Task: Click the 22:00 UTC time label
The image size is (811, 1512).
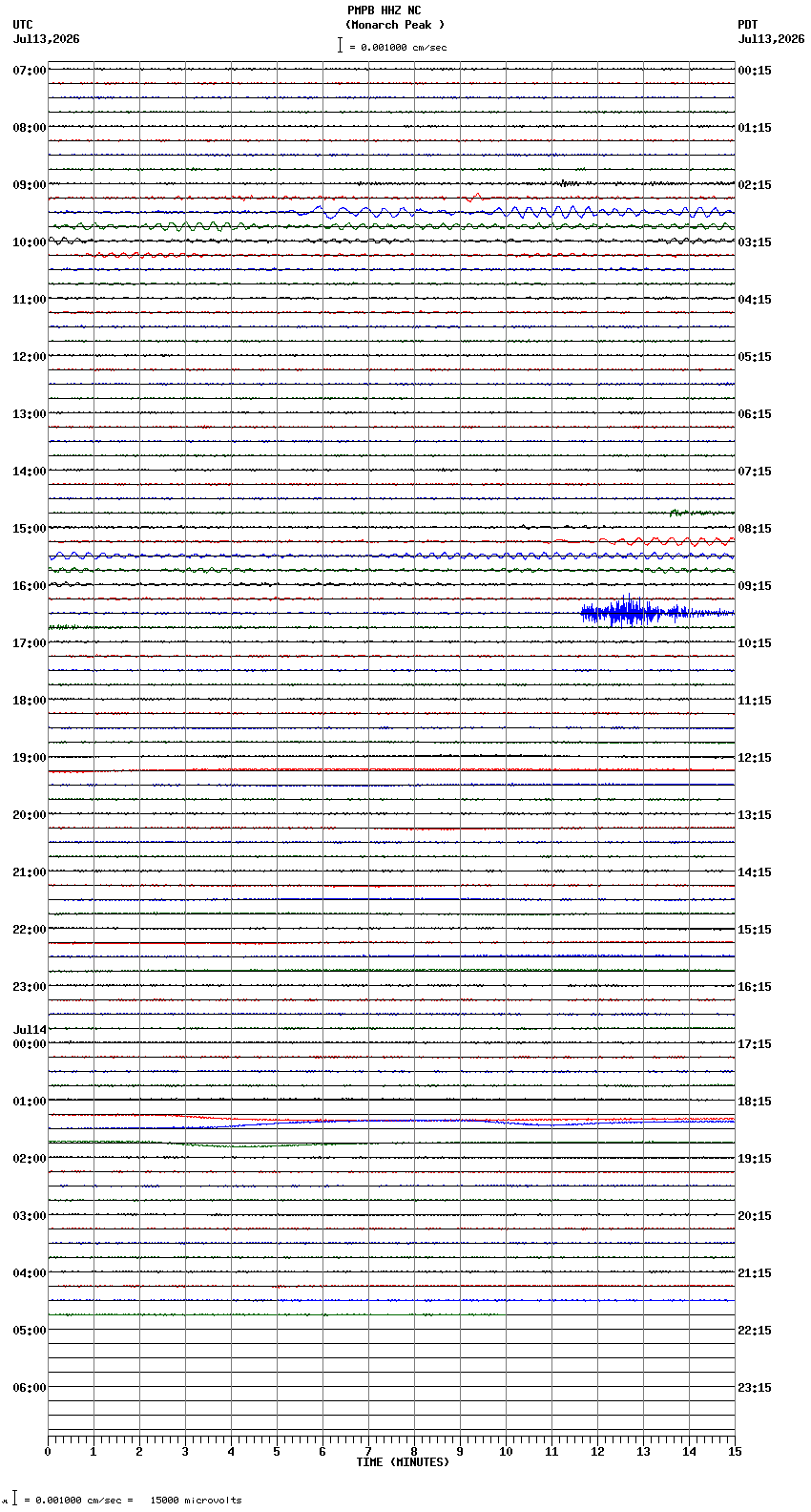Action: [x=30, y=930]
